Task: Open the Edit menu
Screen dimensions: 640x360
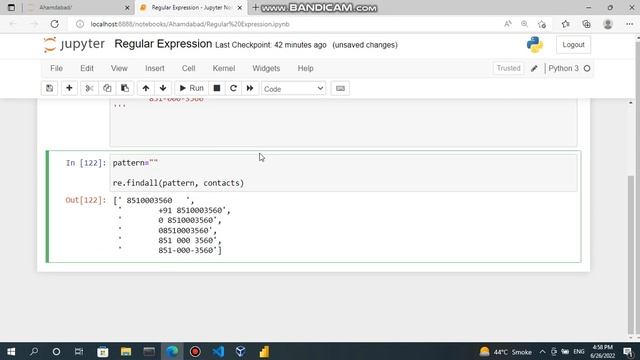Action: click(x=87, y=69)
